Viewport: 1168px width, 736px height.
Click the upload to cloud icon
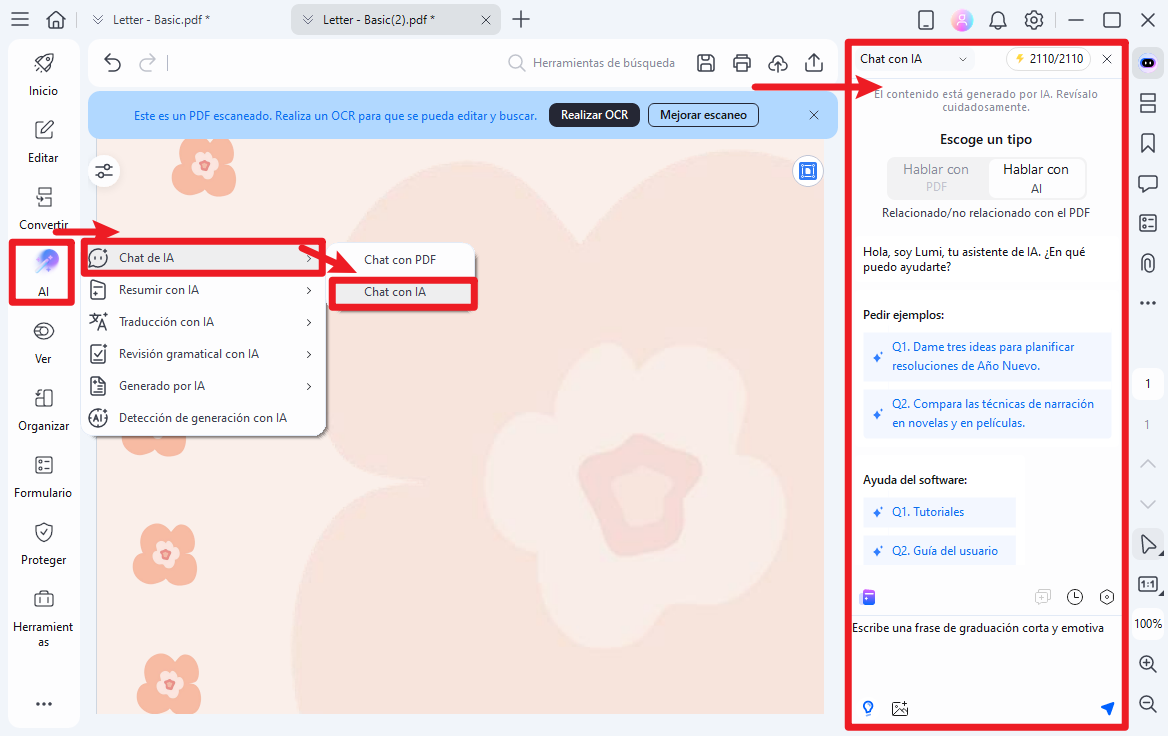click(778, 63)
